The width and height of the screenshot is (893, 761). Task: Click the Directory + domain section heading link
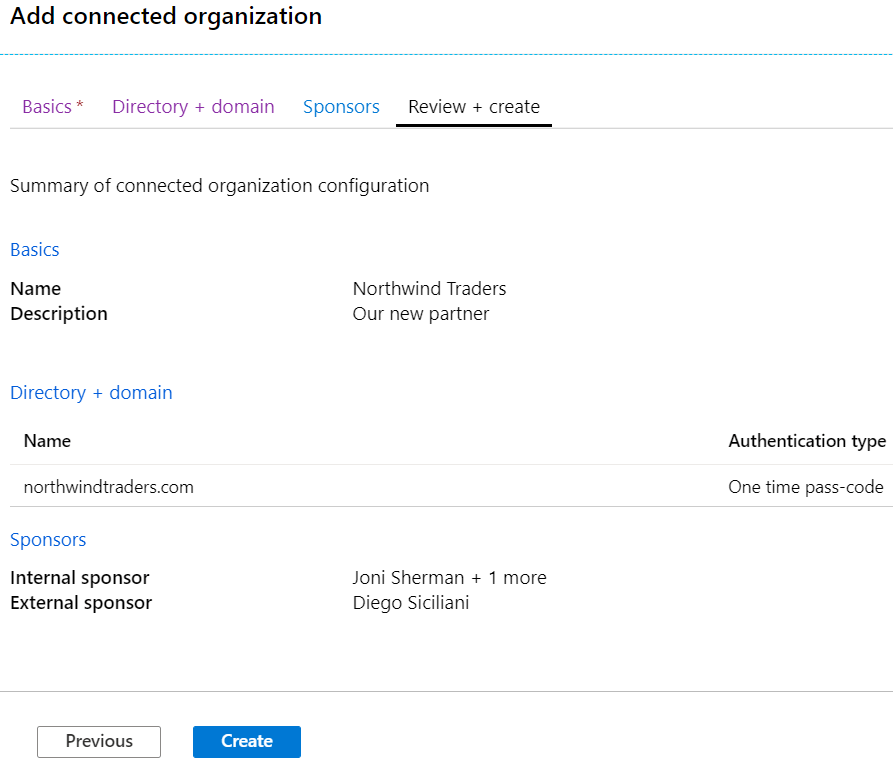click(91, 393)
